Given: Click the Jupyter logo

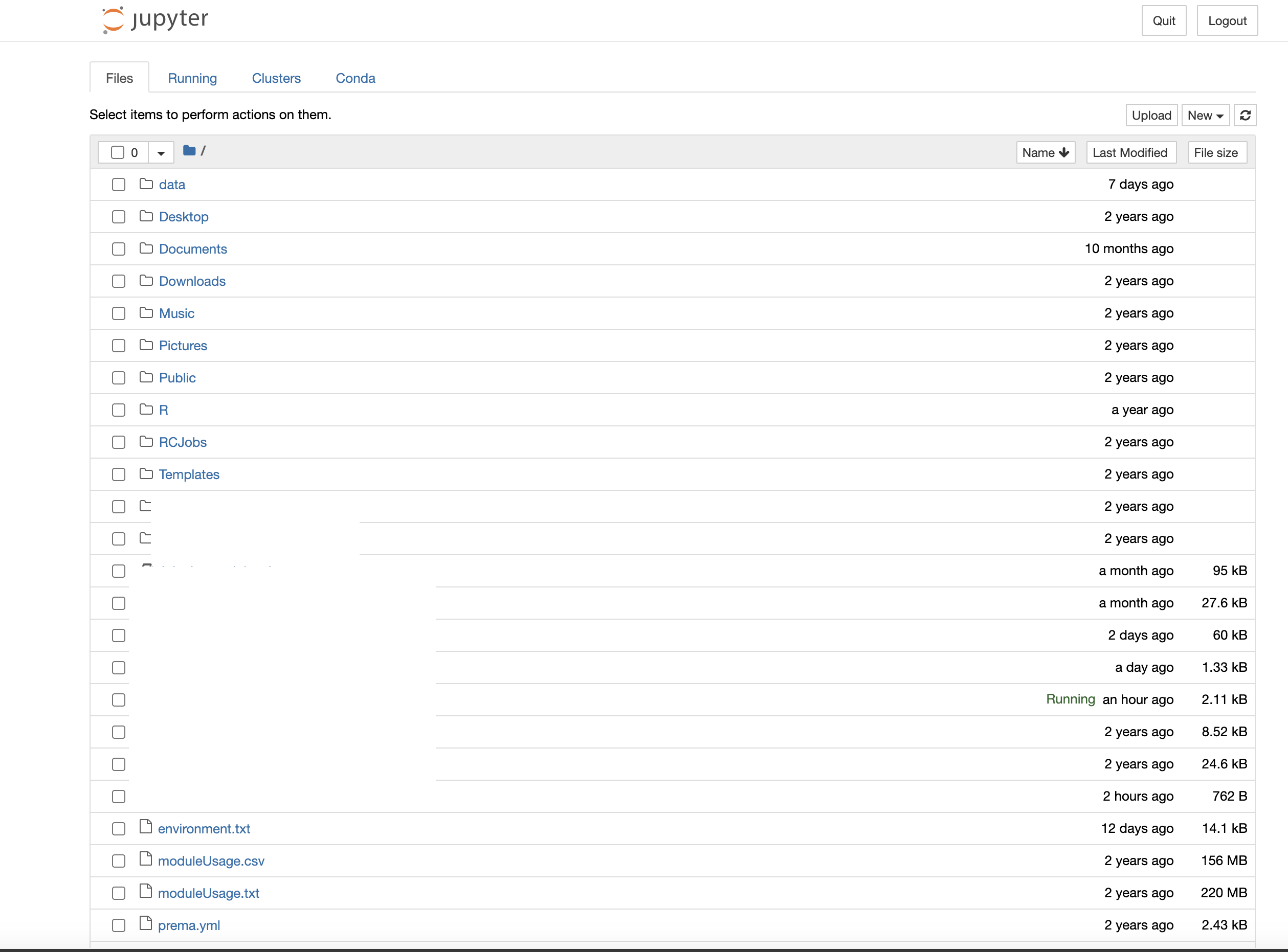Looking at the screenshot, I should [x=155, y=19].
